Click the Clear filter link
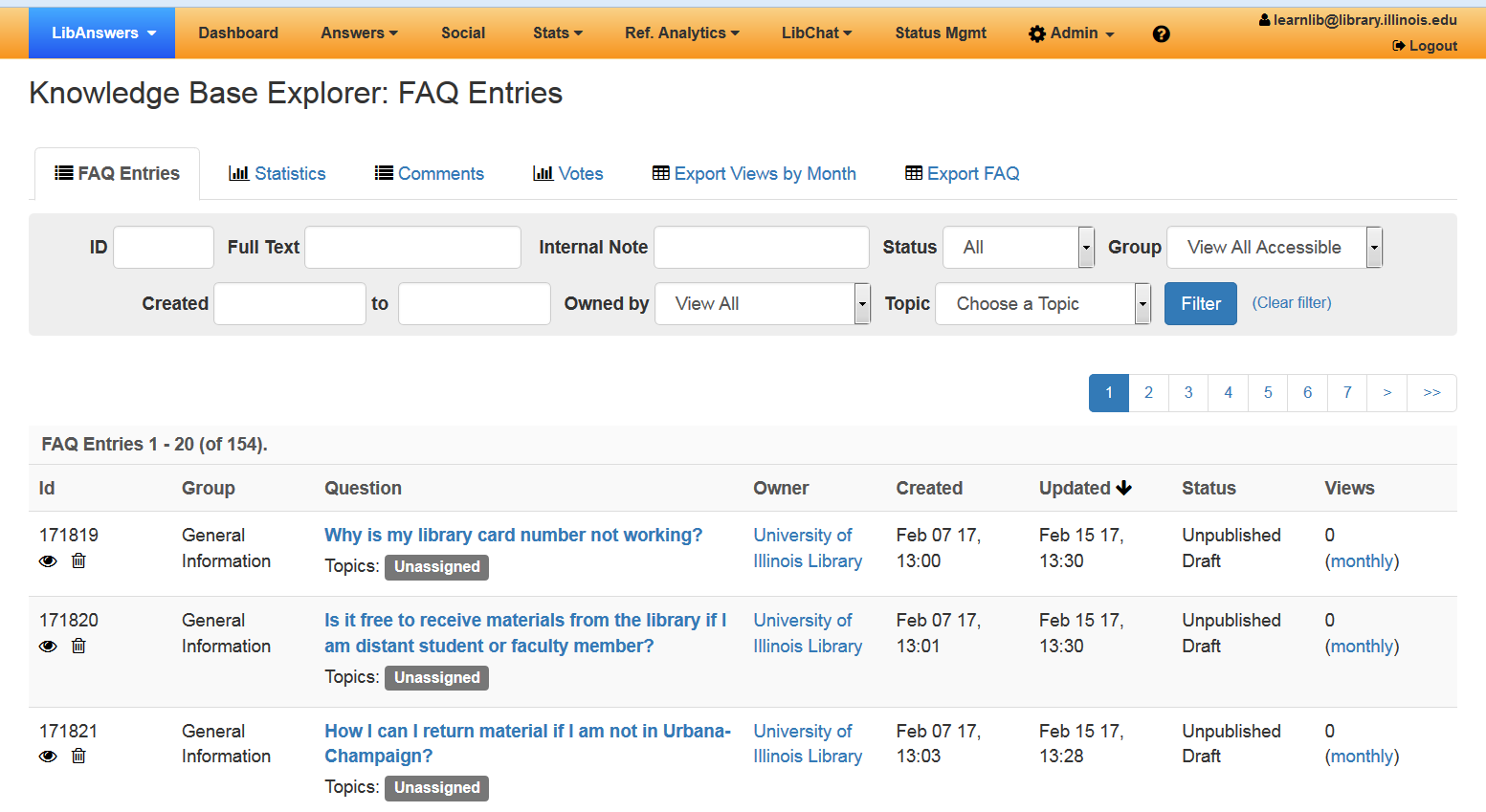The width and height of the screenshot is (1486, 812). [1292, 303]
